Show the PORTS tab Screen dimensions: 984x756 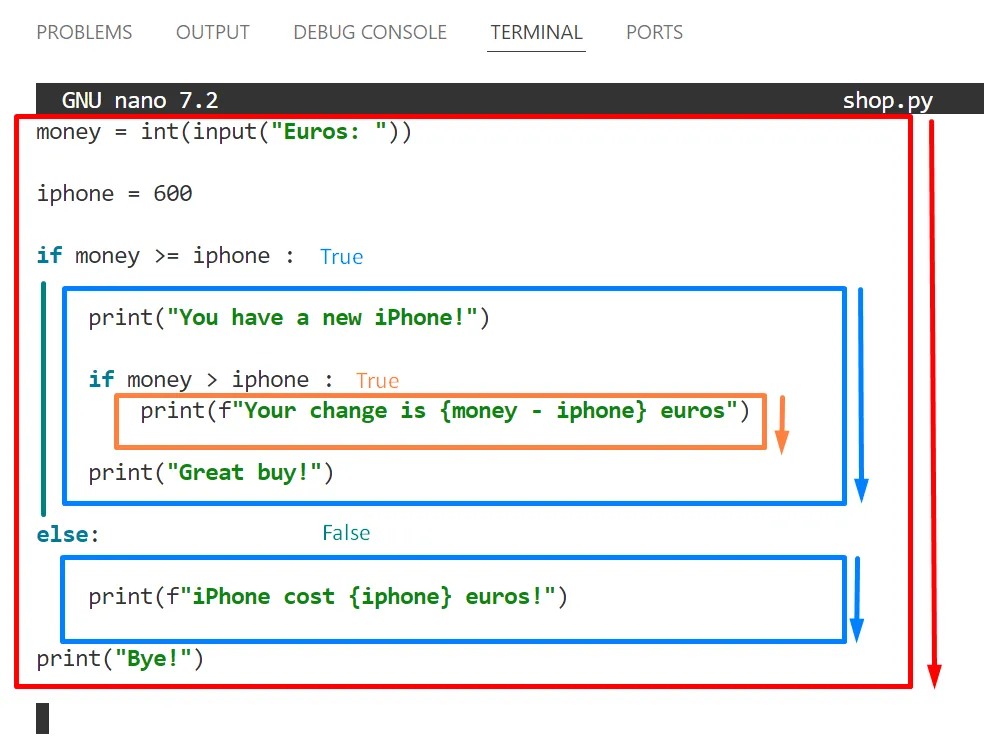coord(654,32)
